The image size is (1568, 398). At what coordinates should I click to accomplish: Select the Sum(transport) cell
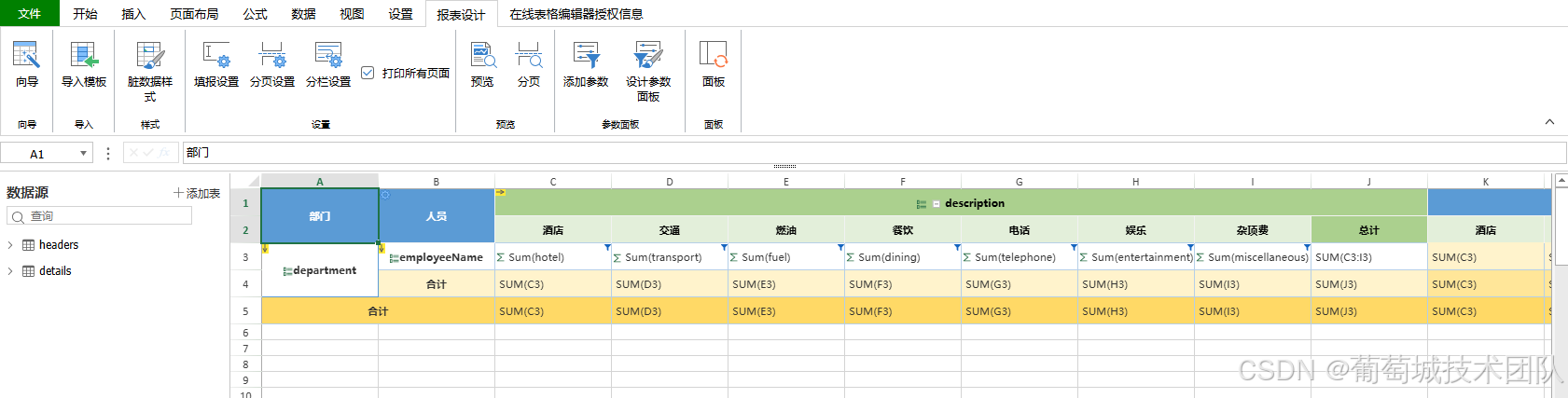670,257
